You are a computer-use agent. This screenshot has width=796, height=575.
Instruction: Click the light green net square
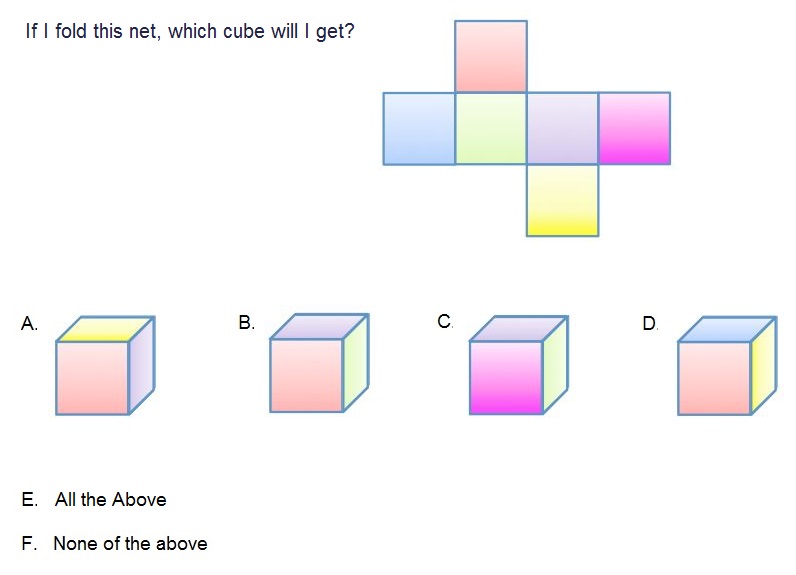(x=490, y=128)
